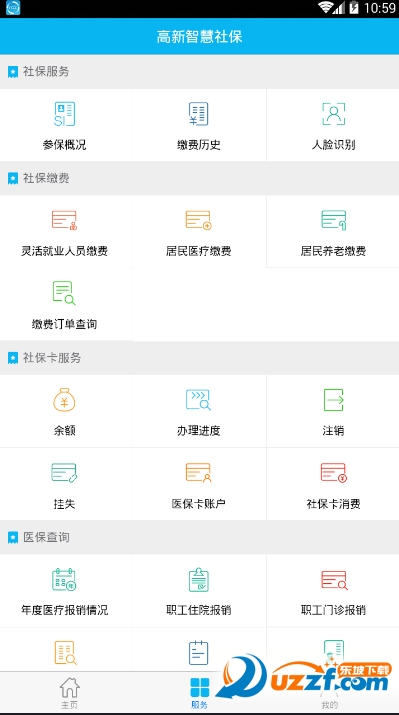Click 人脸识别 label
This screenshot has height=715, width=399.
point(333,145)
